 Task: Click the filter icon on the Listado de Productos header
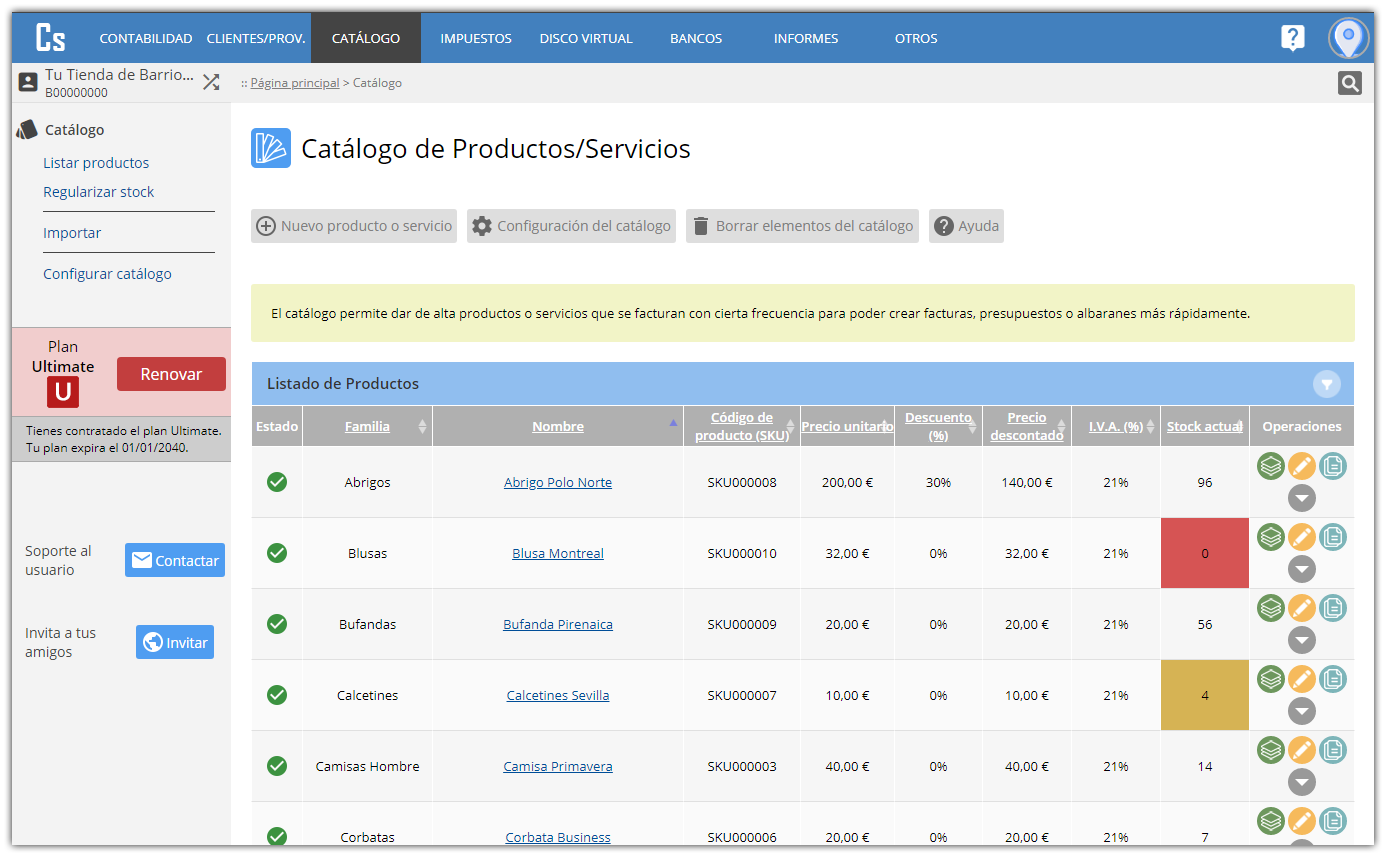pos(1327,383)
